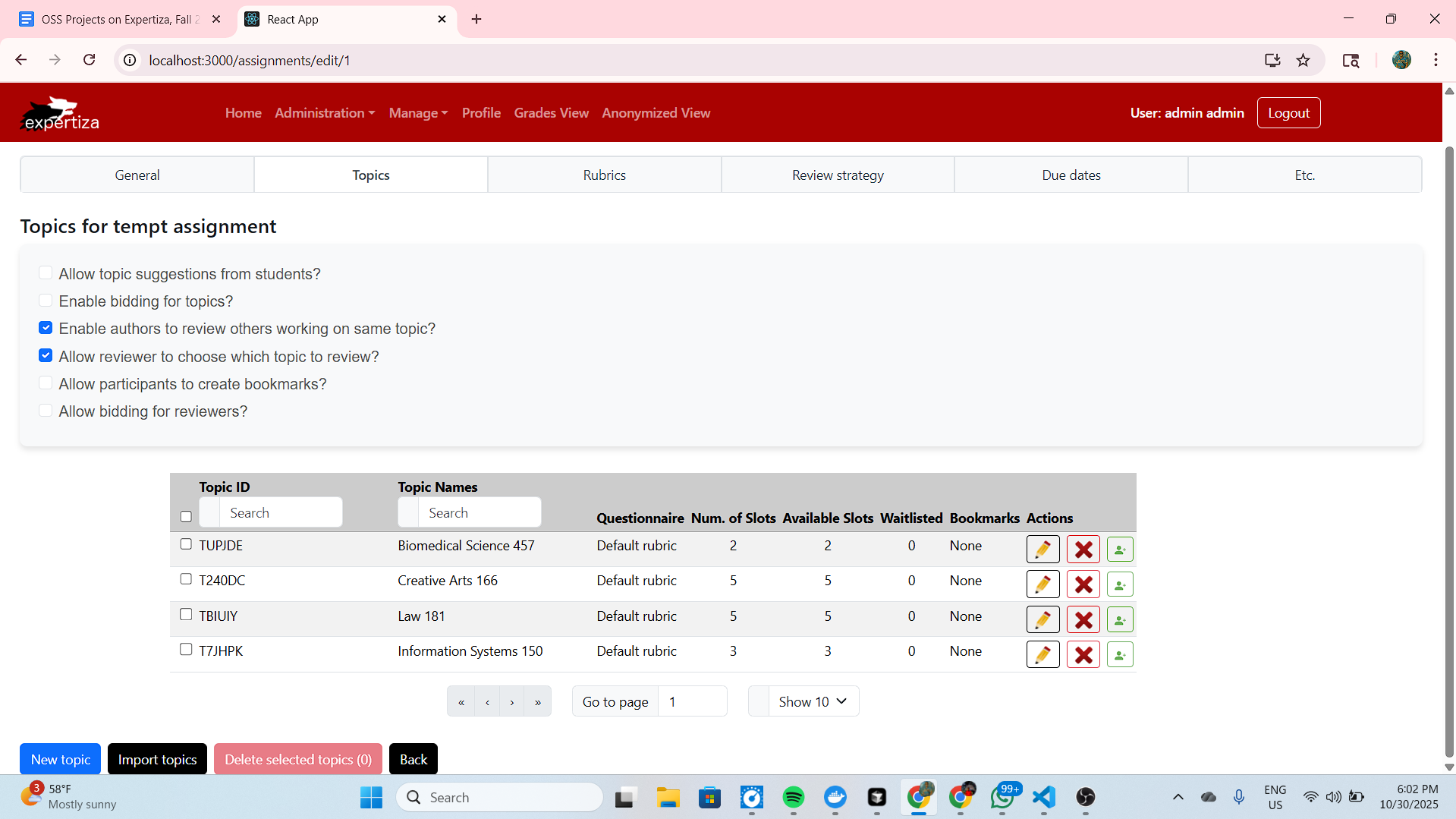The width and height of the screenshot is (1456, 819).
Task: Click the pencil edit icon for TUPJDE
Action: point(1042,549)
